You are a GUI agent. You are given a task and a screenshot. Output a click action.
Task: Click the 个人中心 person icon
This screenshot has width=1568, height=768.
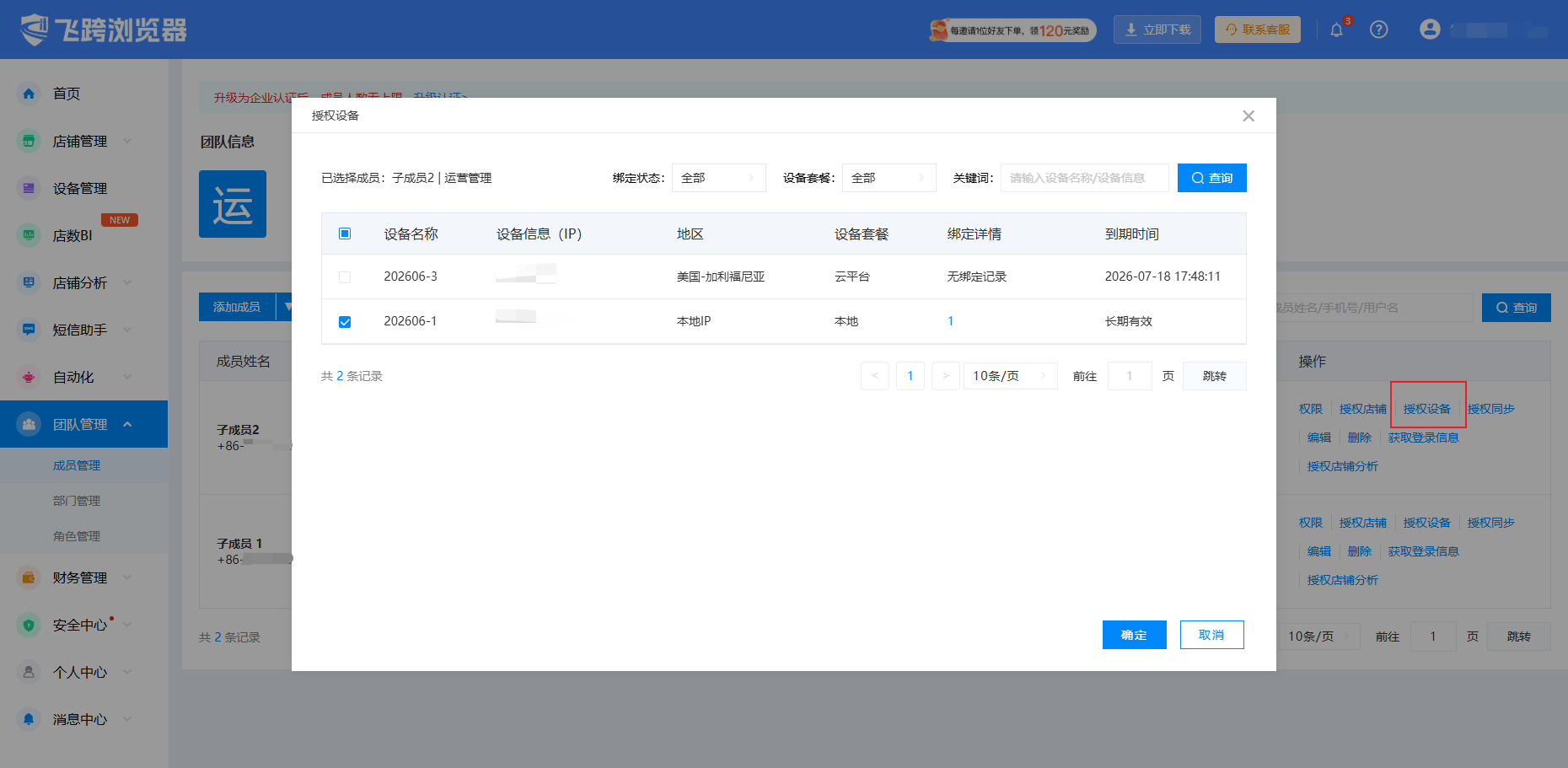click(x=29, y=672)
